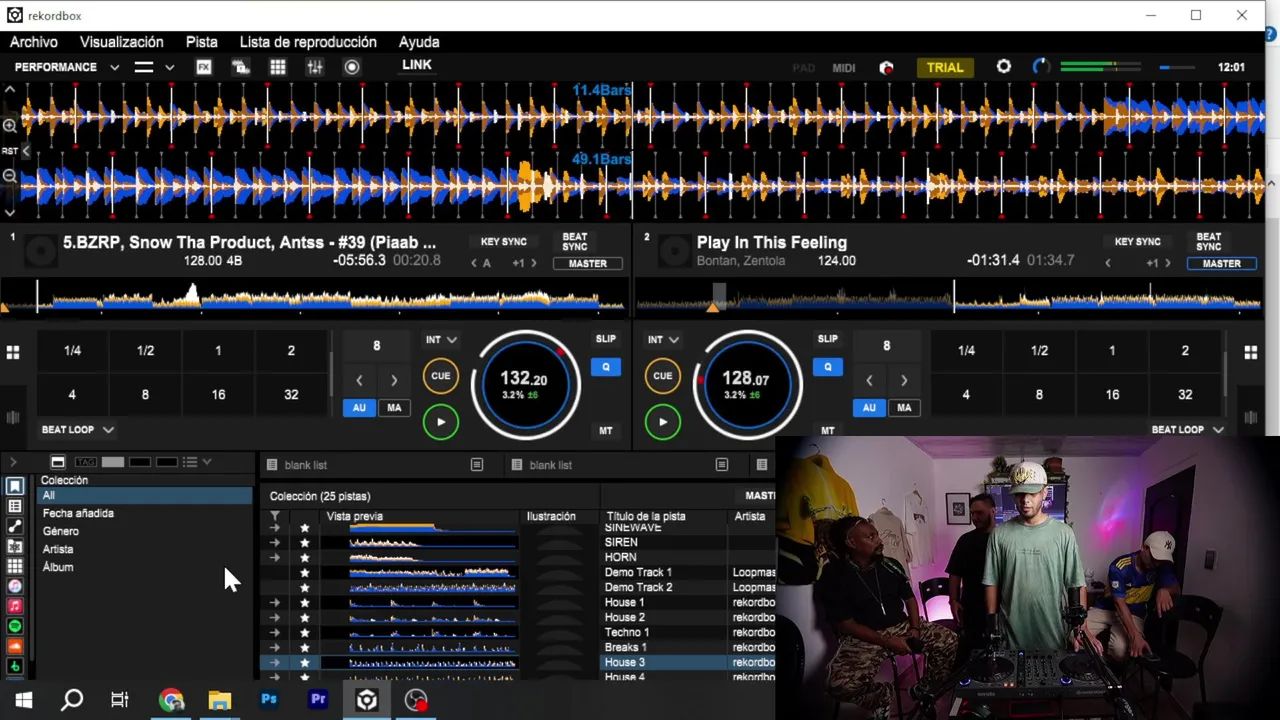
Task: Open the settings gear icon
Action: 1004,67
